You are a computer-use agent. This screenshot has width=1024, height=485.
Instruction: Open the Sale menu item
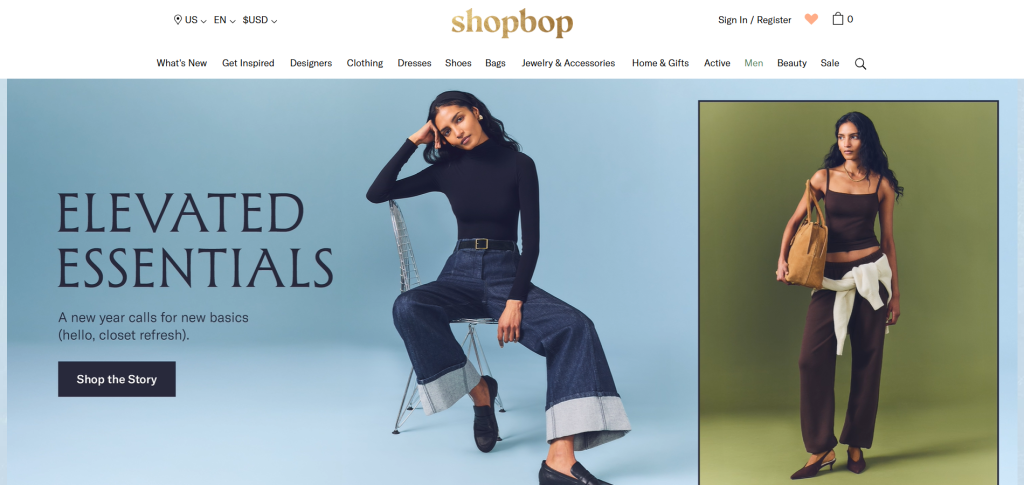(830, 63)
